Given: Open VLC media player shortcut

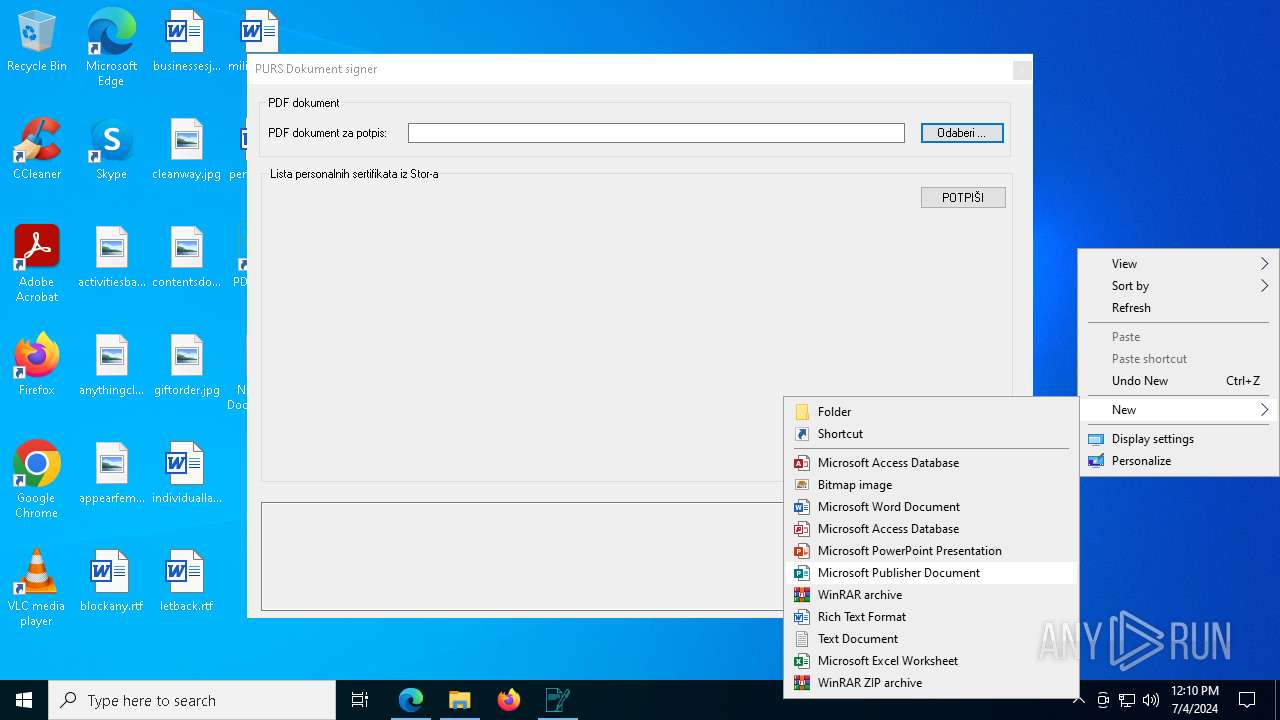Looking at the screenshot, I should tap(37, 588).
